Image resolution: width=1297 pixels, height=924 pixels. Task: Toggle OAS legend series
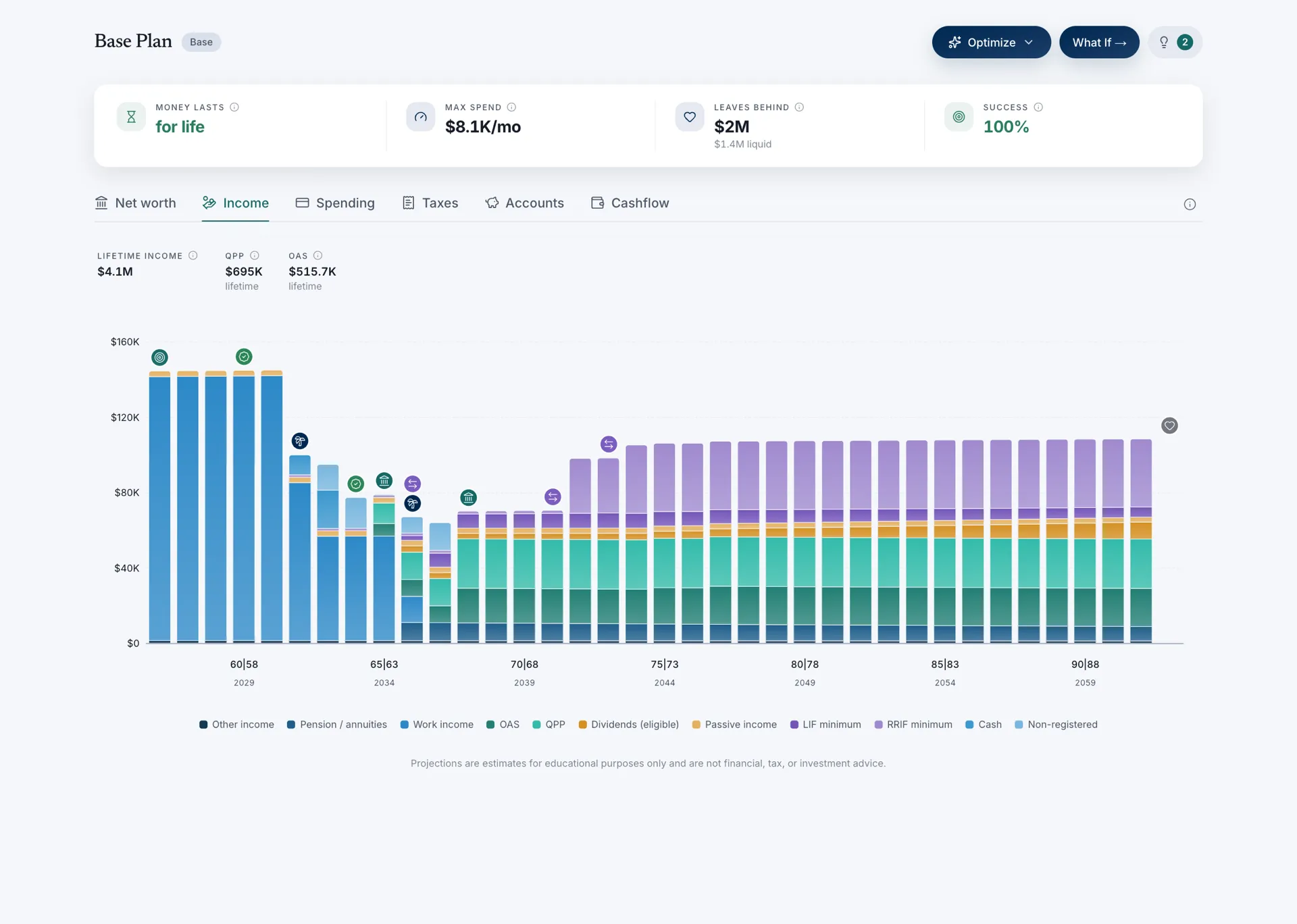[x=503, y=725]
